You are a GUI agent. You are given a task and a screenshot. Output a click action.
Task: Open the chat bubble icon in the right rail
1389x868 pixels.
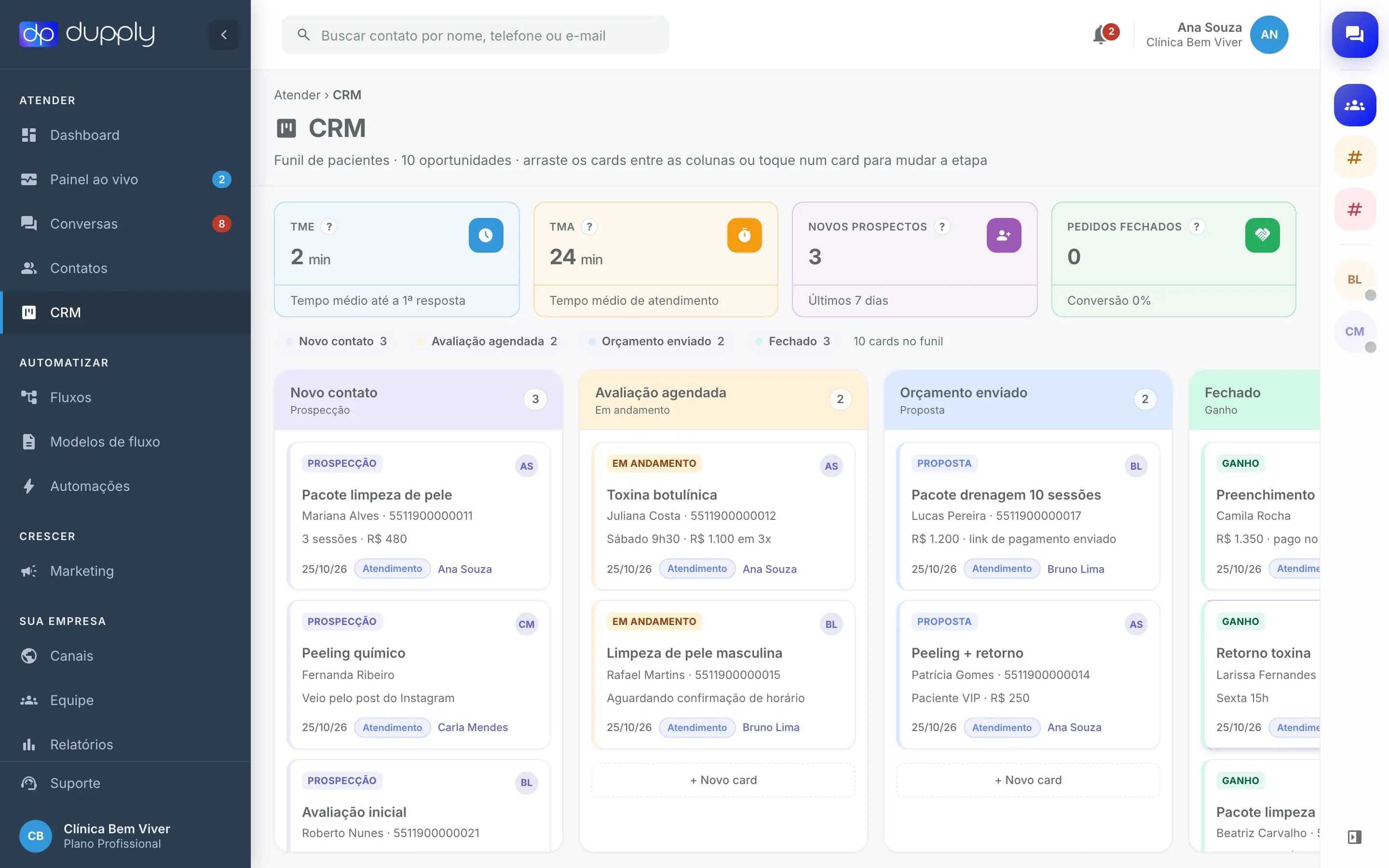click(x=1355, y=34)
